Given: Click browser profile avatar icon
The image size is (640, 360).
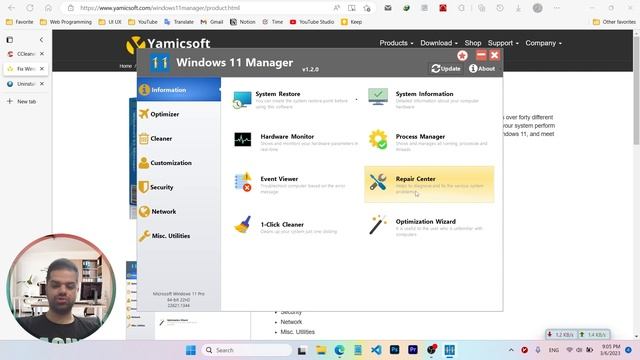Looking at the screenshot, I should click(x=538, y=8).
